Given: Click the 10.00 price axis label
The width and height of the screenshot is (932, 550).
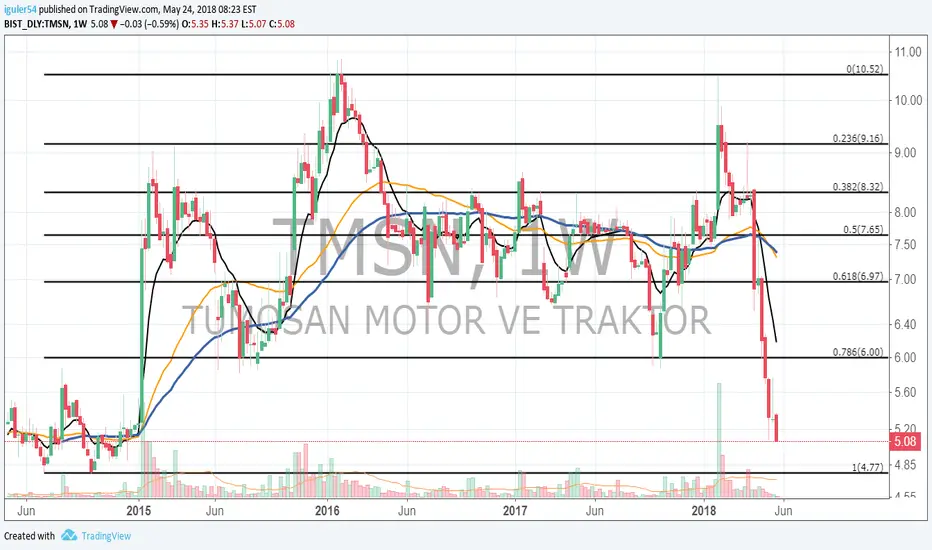Looking at the screenshot, I should [909, 100].
